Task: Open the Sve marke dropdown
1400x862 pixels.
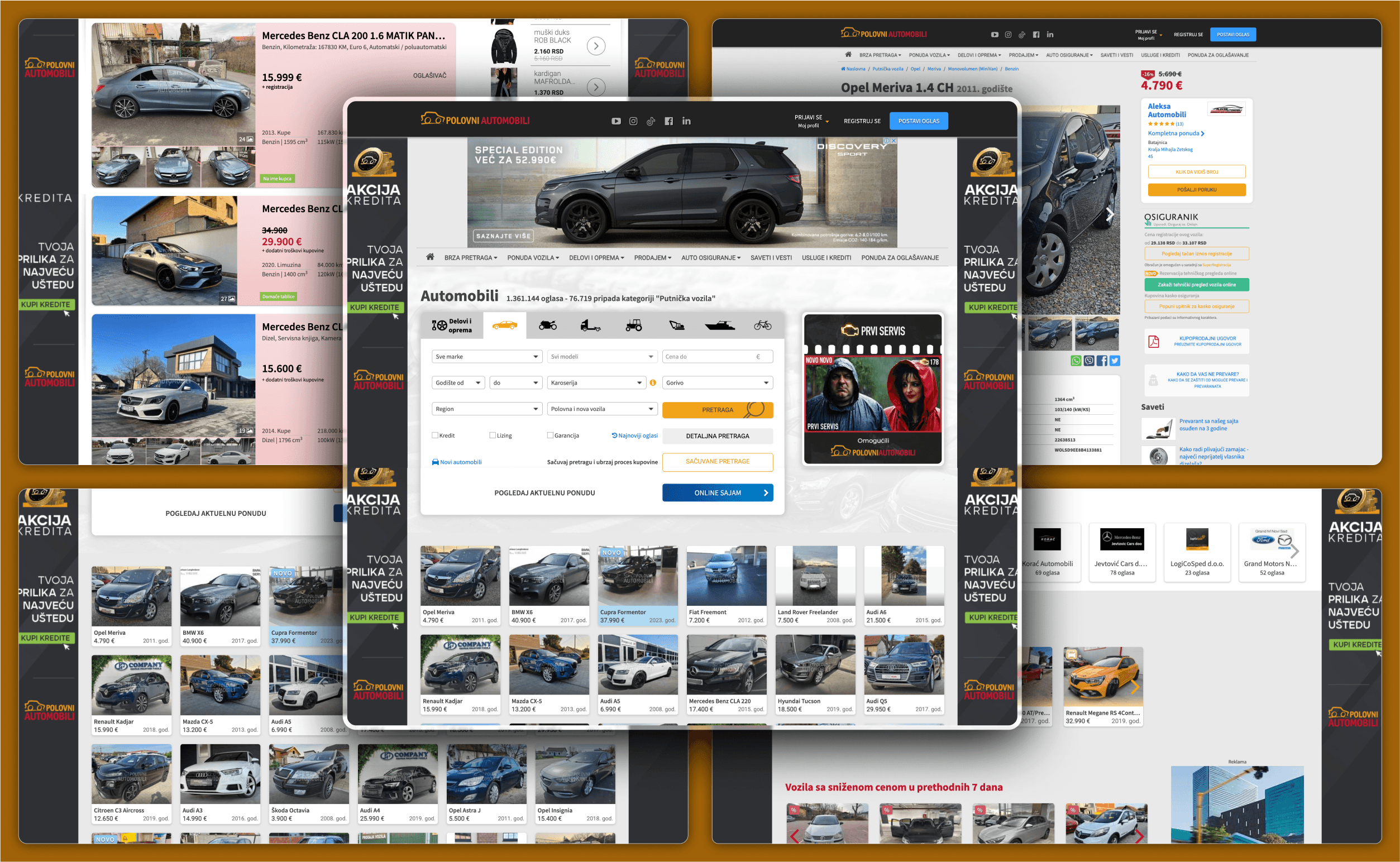Action: click(x=486, y=357)
